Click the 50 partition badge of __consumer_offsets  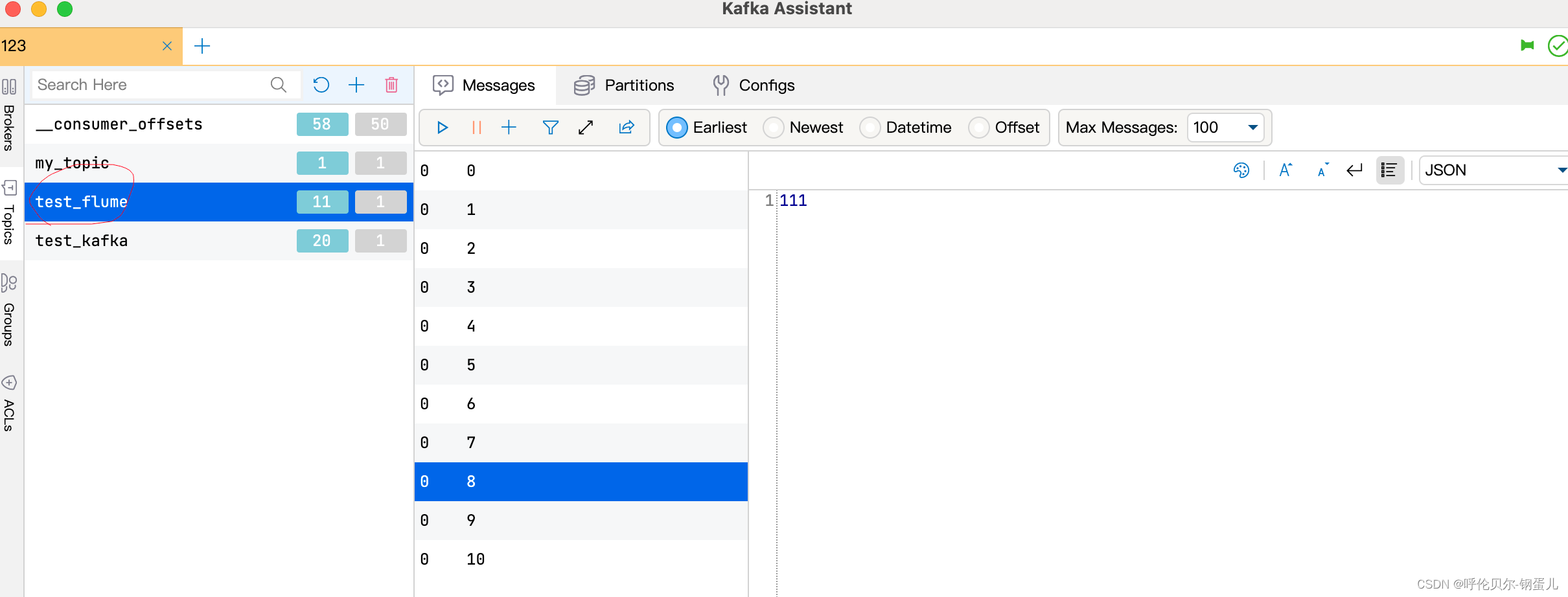380,124
